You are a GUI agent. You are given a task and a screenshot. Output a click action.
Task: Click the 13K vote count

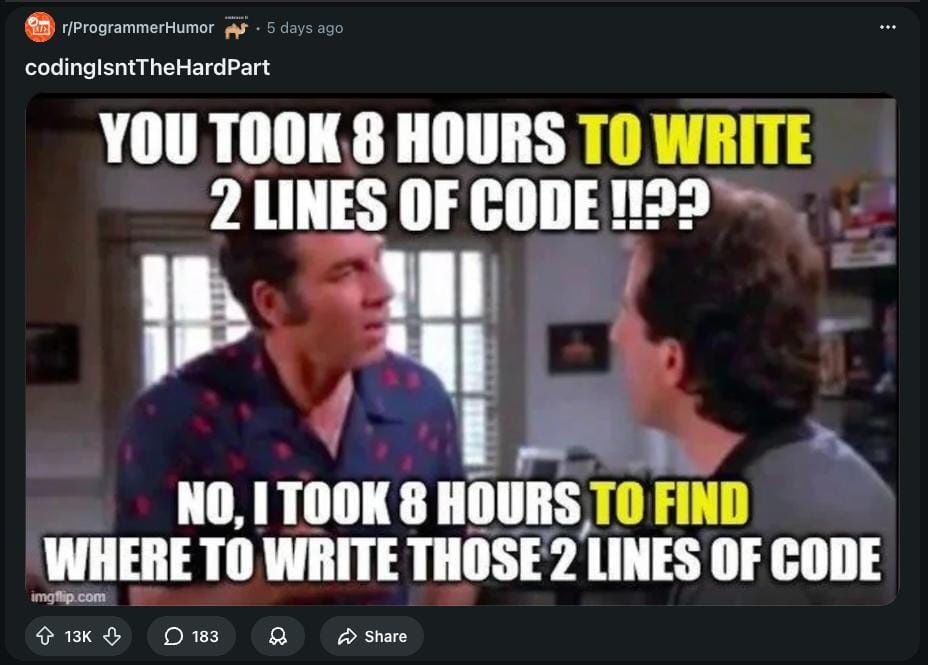click(x=78, y=637)
